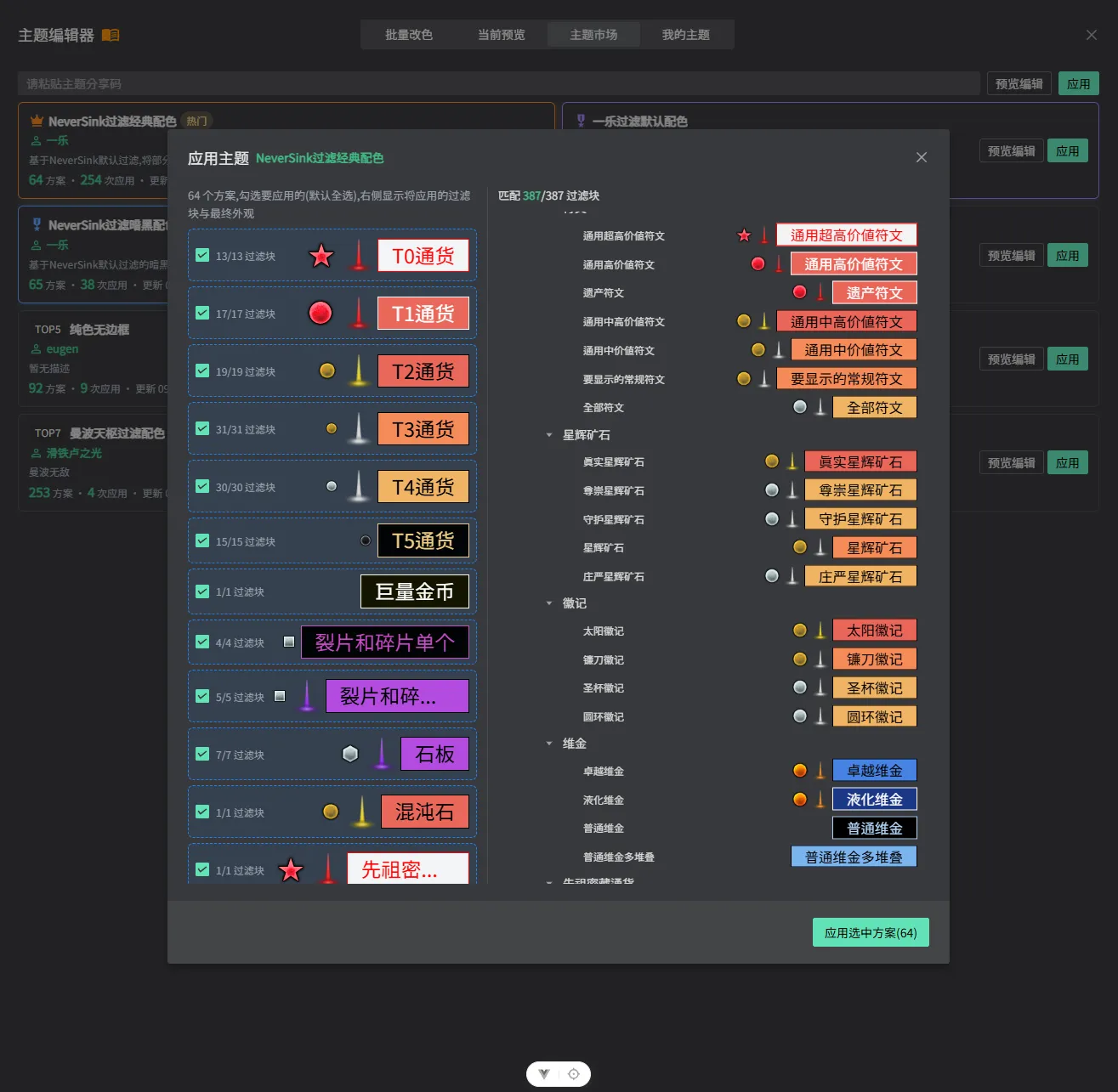The width and height of the screenshot is (1118, 1092).
Task: Click the book icon beside 主题编辑器 title
Action: pyautogui.click(x=111, y=35)
